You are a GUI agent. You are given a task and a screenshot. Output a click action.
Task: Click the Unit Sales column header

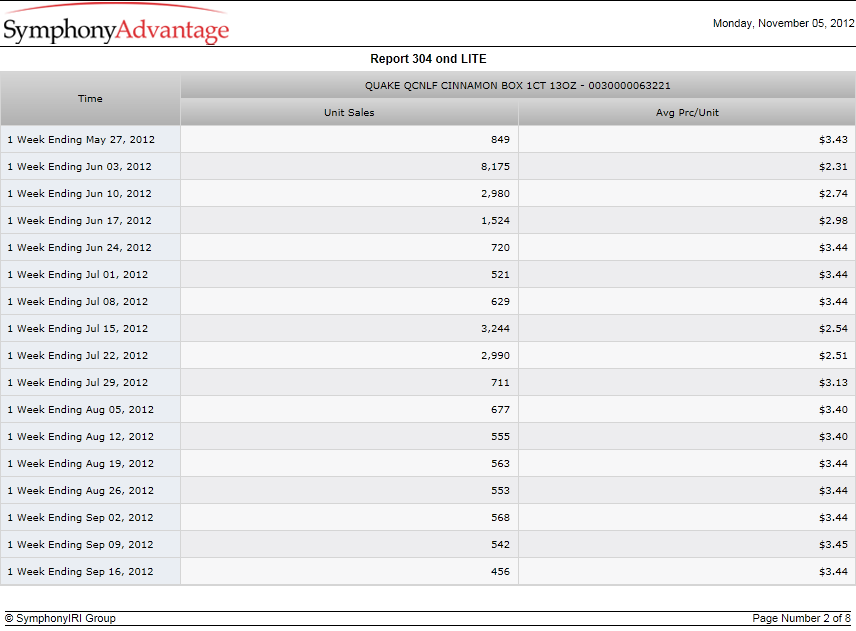point(349,112)
